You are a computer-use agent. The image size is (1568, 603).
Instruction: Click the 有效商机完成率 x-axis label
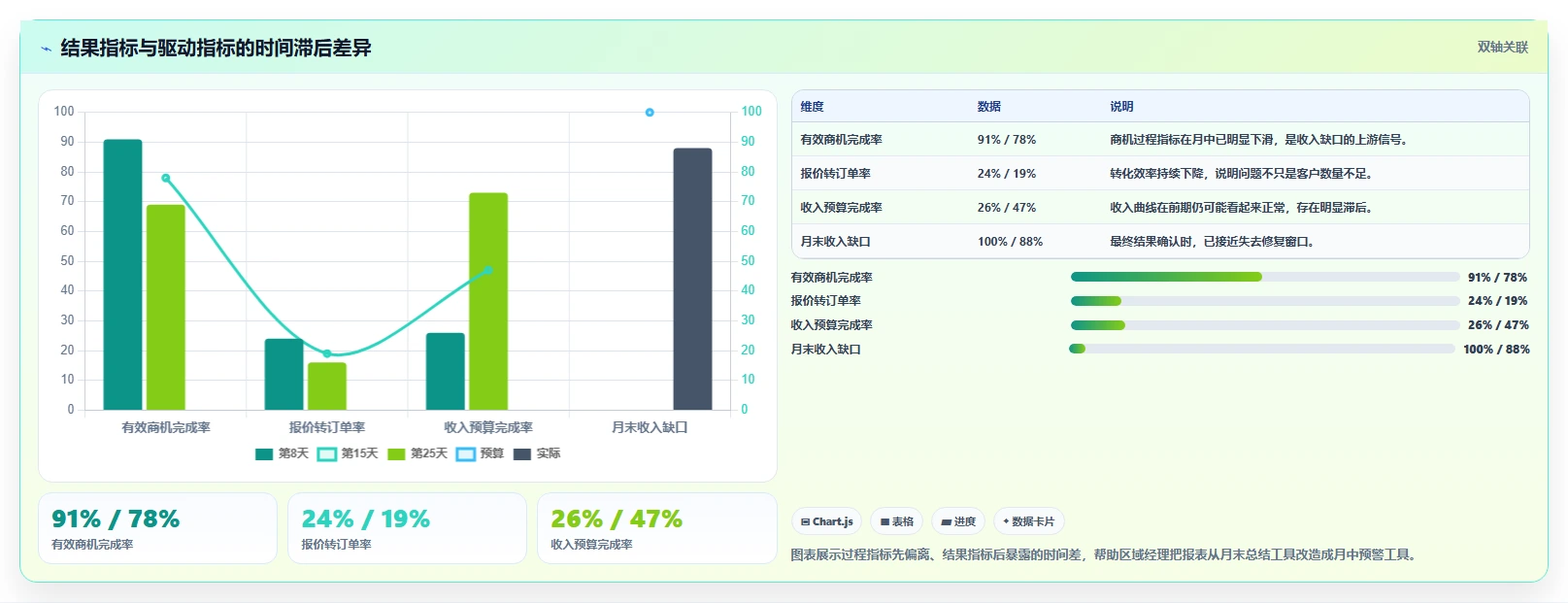click(x=165, y=427)
